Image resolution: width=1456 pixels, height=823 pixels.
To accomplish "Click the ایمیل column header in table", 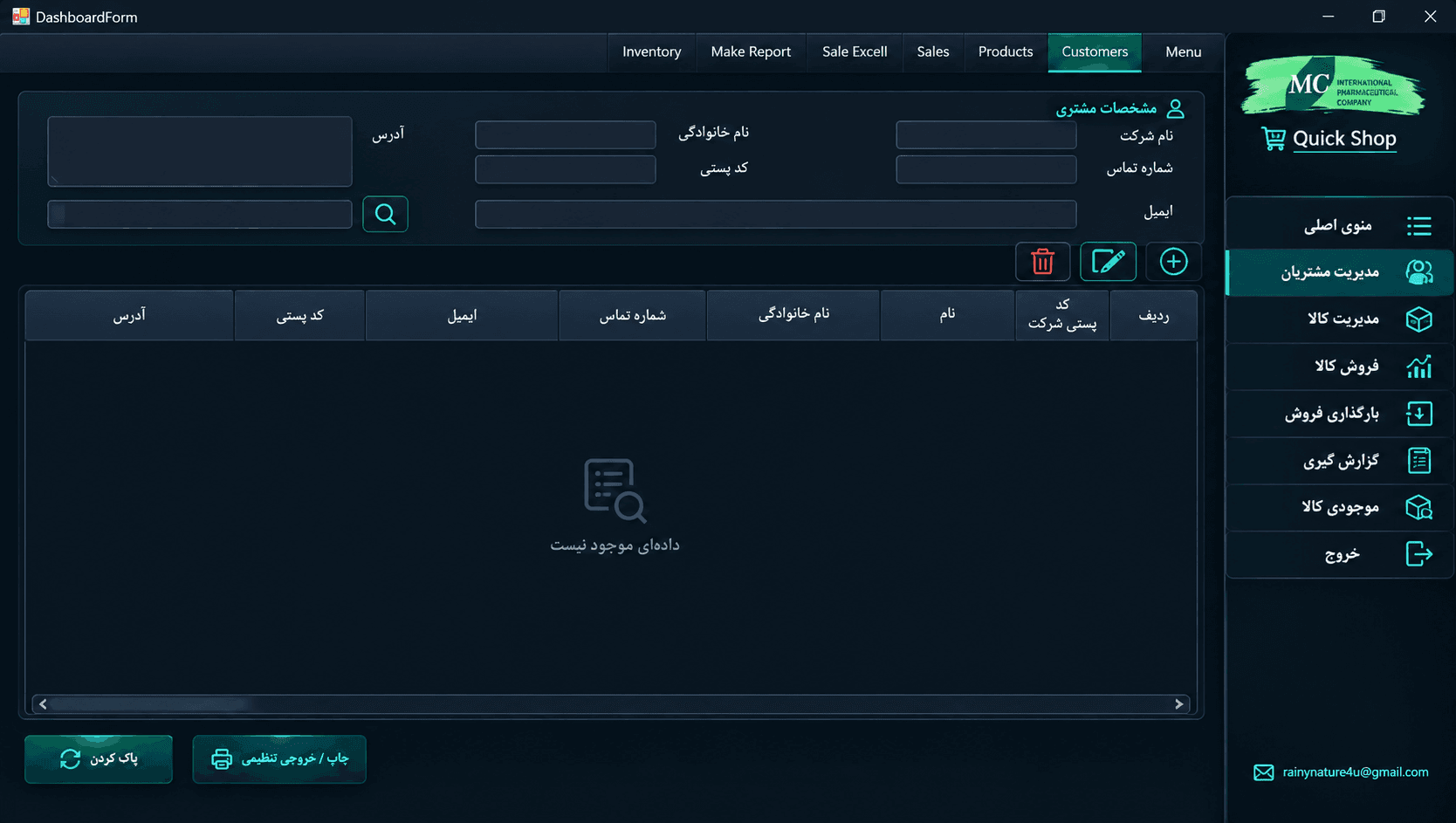I will pyautogui.click(x=462, y=315).
